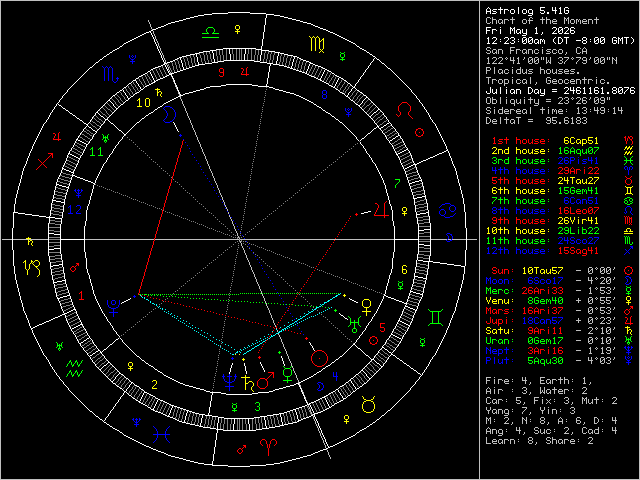Click the green Libra sign on the outer ring
The image size is (640, 480).
pyautogui.click(x=211, y=33)
